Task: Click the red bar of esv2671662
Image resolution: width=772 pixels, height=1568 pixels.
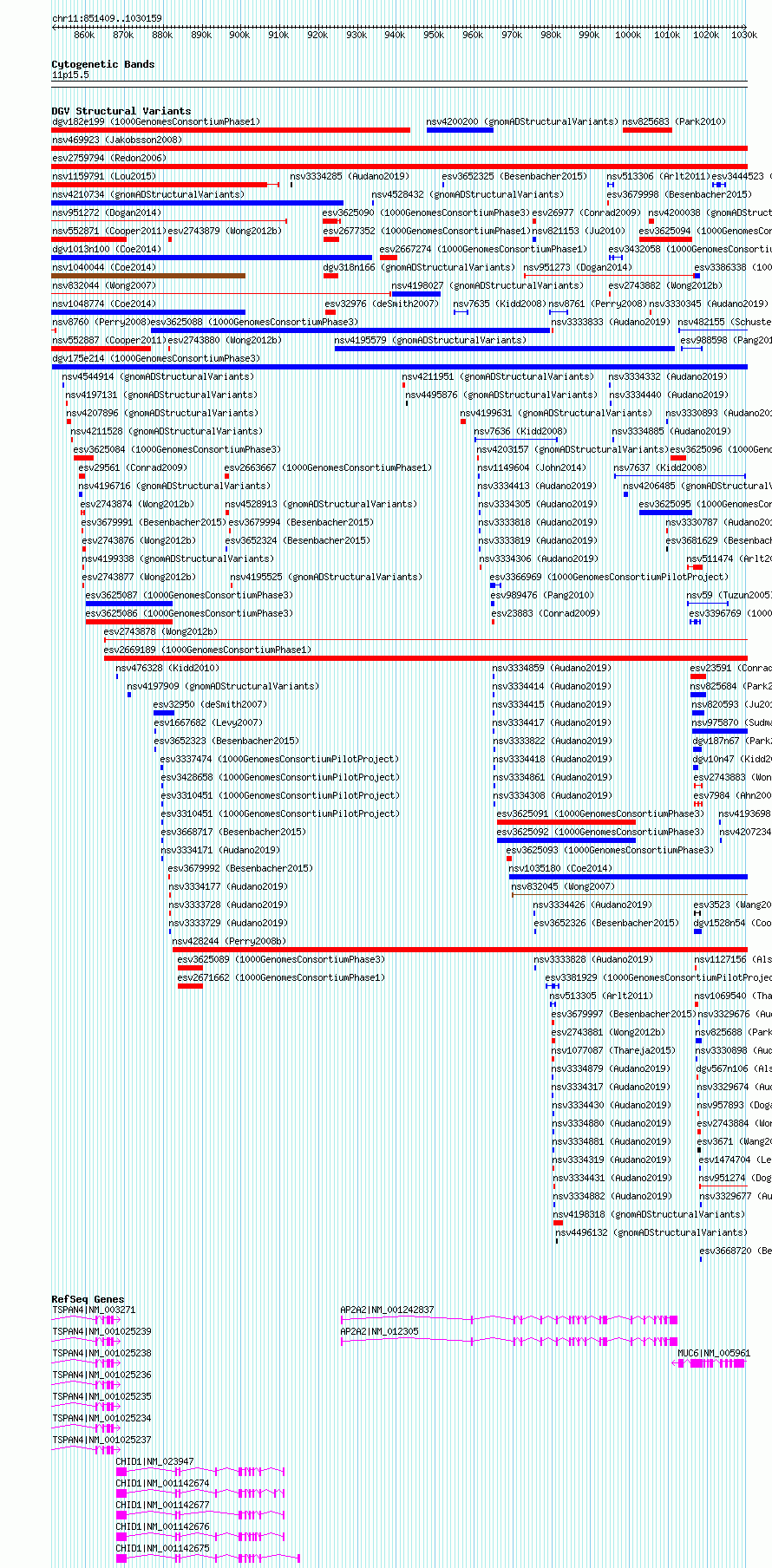Action: coord(190,986)
